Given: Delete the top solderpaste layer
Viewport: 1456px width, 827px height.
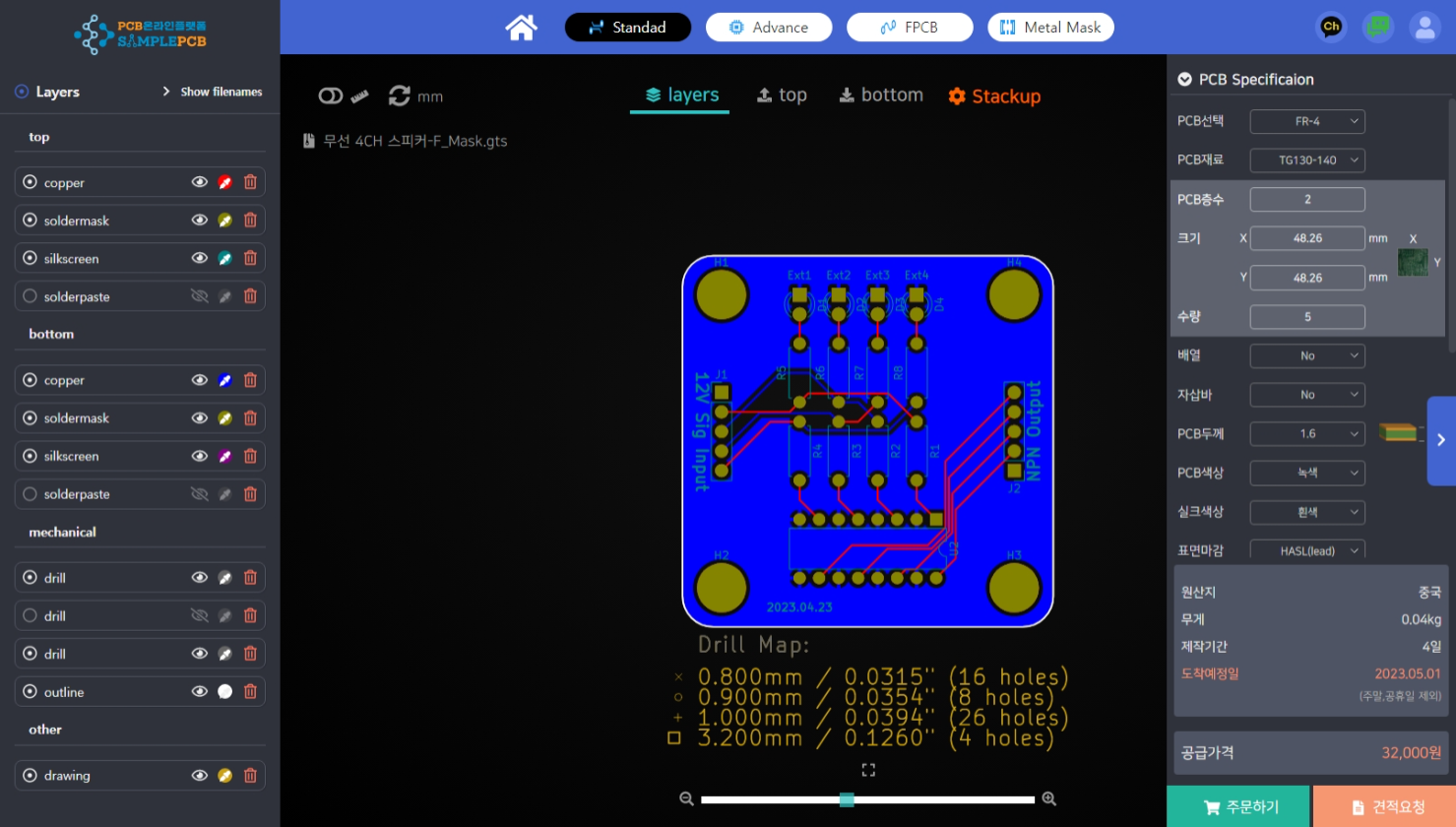Looking at the screenshot, I should (250, 296).
